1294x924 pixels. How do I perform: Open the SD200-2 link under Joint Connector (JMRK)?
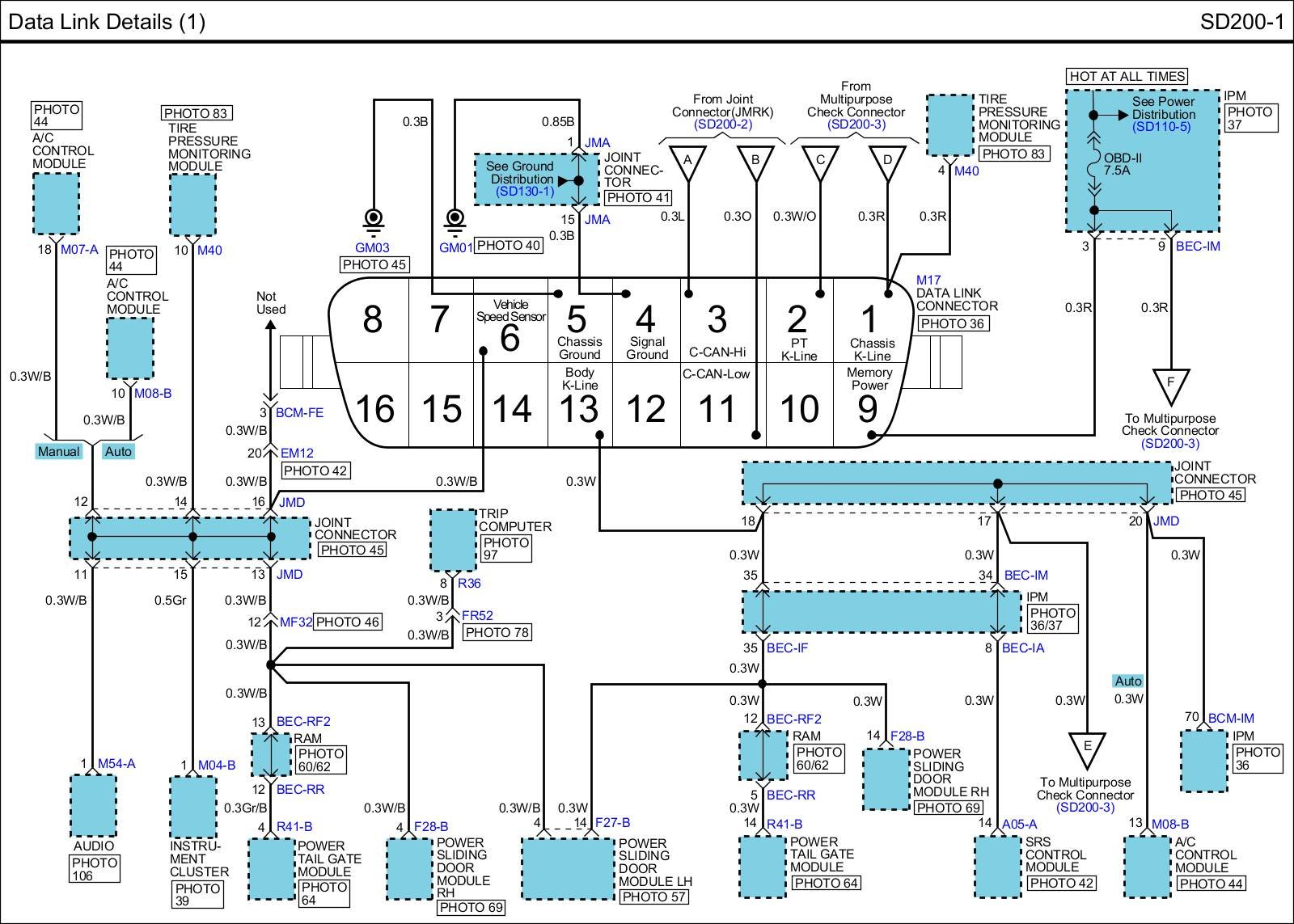click(x=722, y=124)
